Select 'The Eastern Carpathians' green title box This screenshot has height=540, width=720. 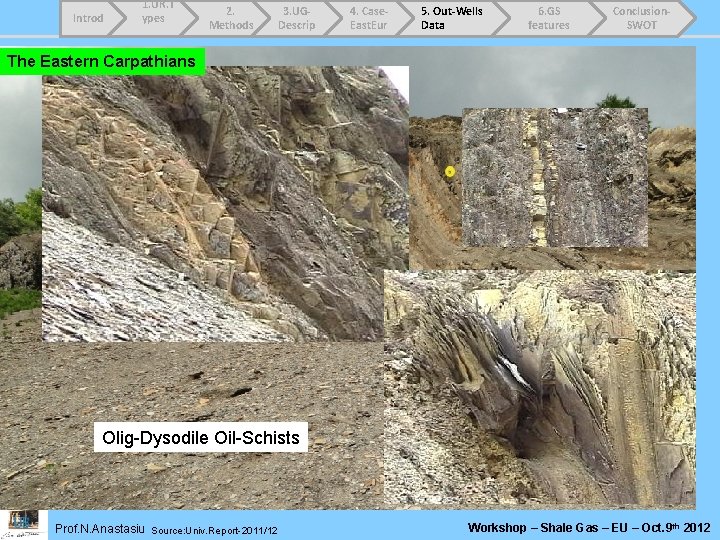tap(102, 62)
